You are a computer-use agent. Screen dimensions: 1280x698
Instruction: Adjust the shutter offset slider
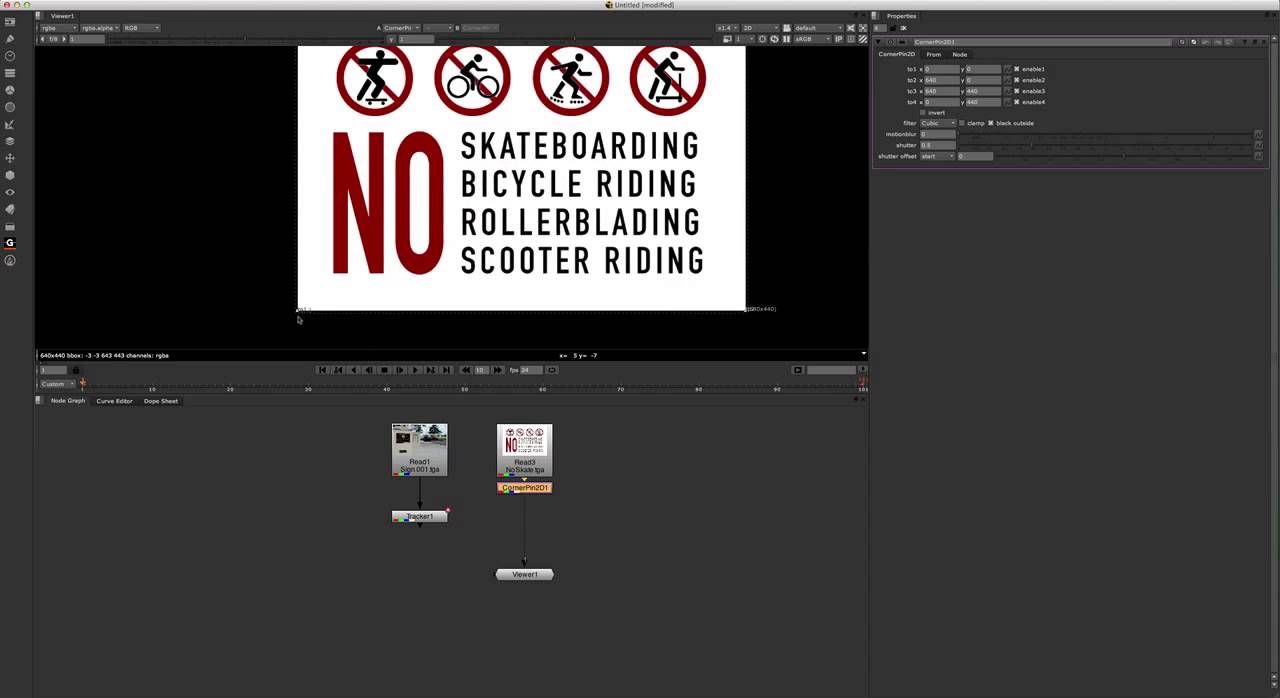pyautogui.click(x=1122, y=156)
